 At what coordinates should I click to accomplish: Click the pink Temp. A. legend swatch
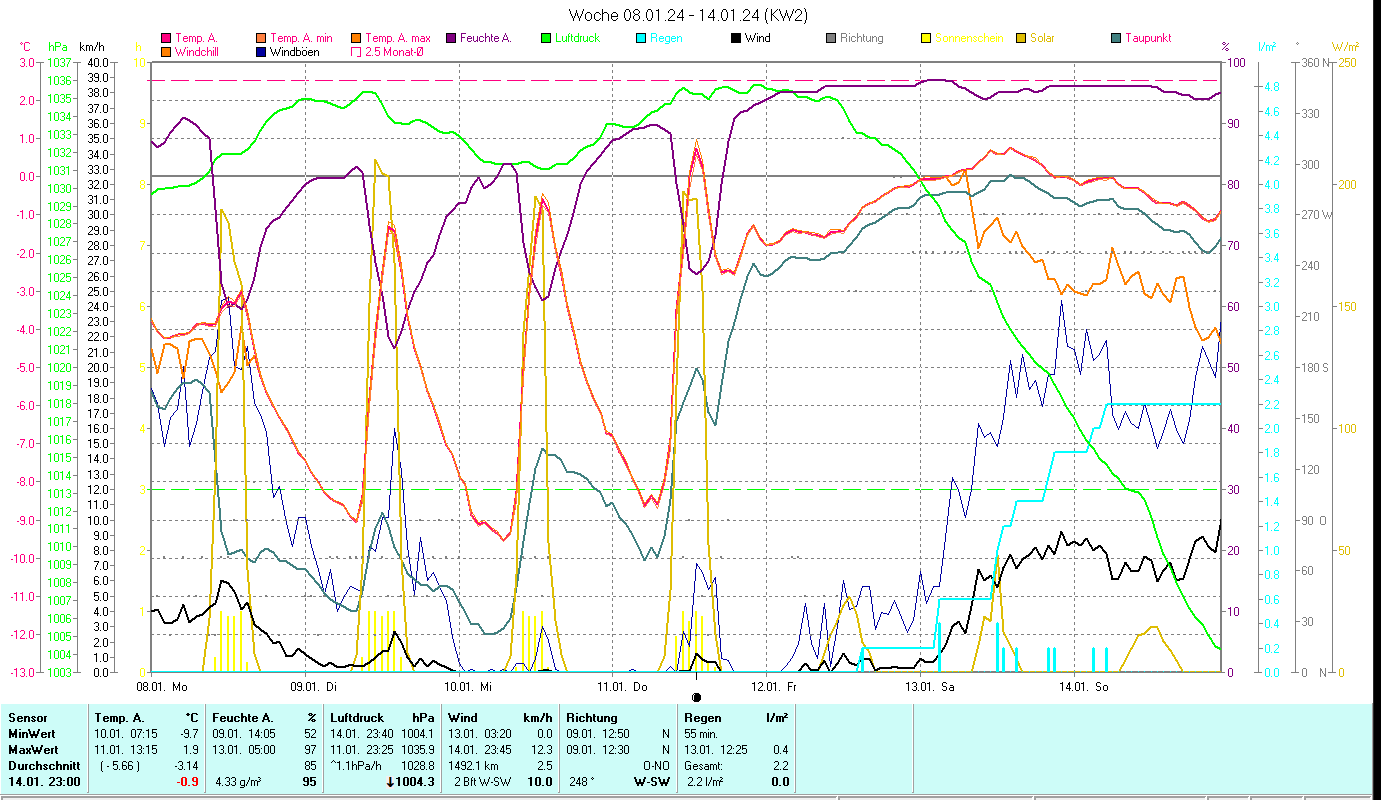click(x=166, y=38)
